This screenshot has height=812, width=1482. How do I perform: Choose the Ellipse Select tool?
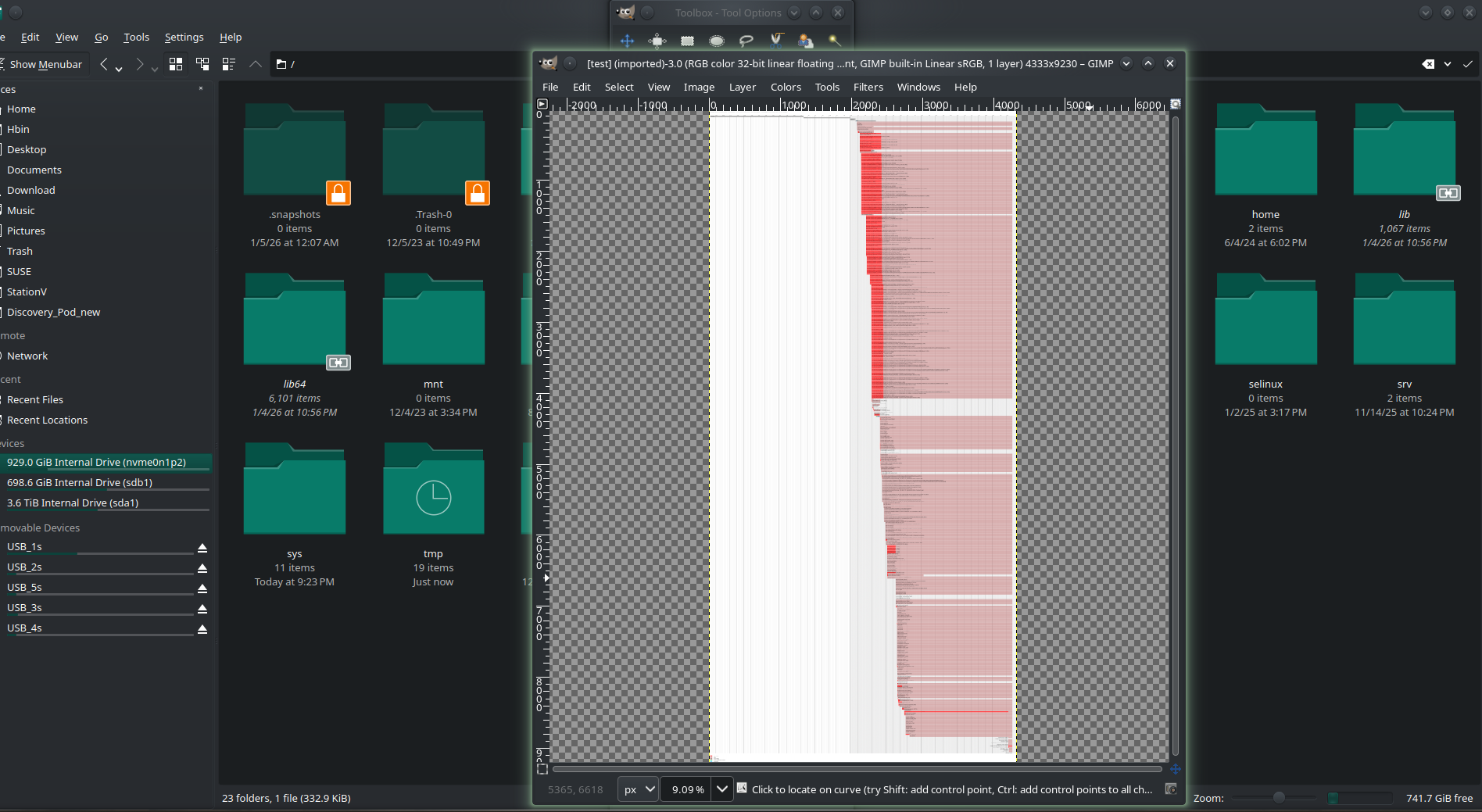pos(716,41)
